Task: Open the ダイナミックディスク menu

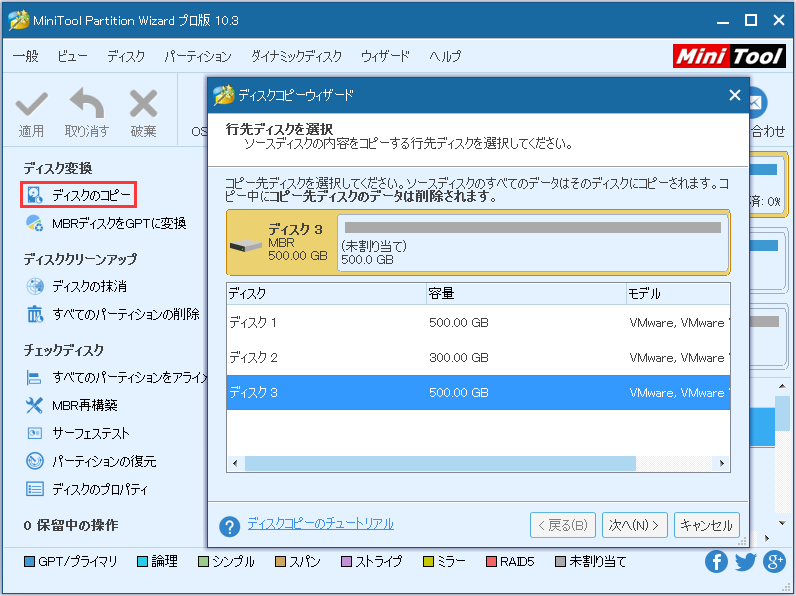Action: (296, 56)
